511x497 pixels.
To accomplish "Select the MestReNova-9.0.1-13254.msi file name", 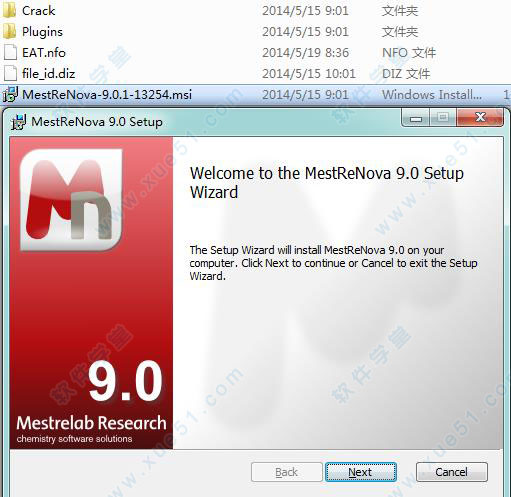I will point(107,95).
